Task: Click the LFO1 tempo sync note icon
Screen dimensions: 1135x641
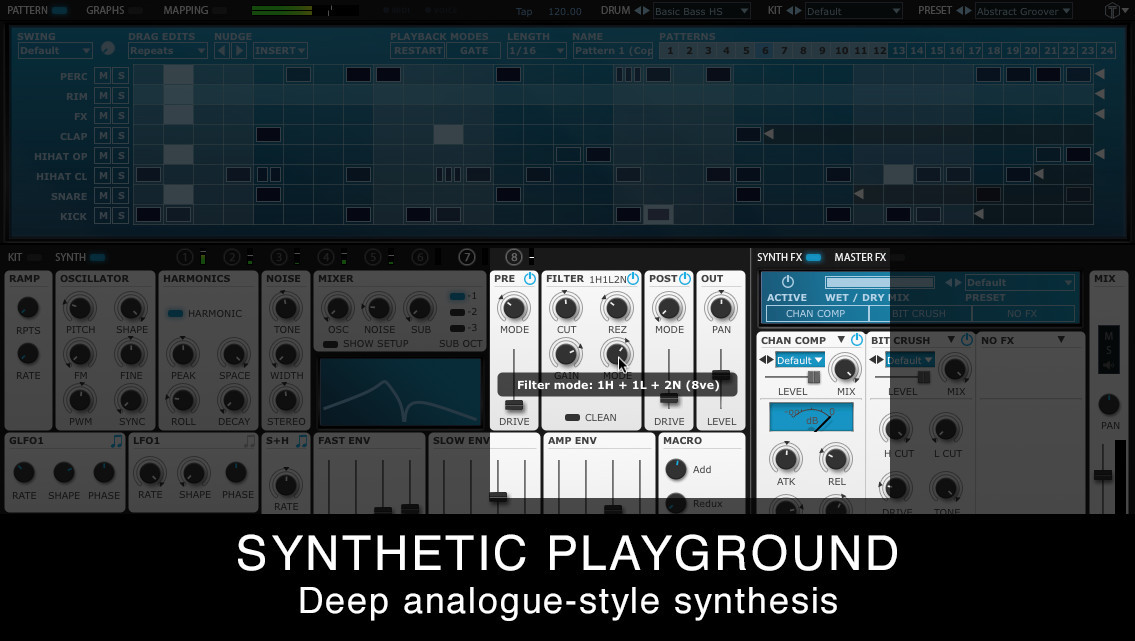Action: point(250,441)
